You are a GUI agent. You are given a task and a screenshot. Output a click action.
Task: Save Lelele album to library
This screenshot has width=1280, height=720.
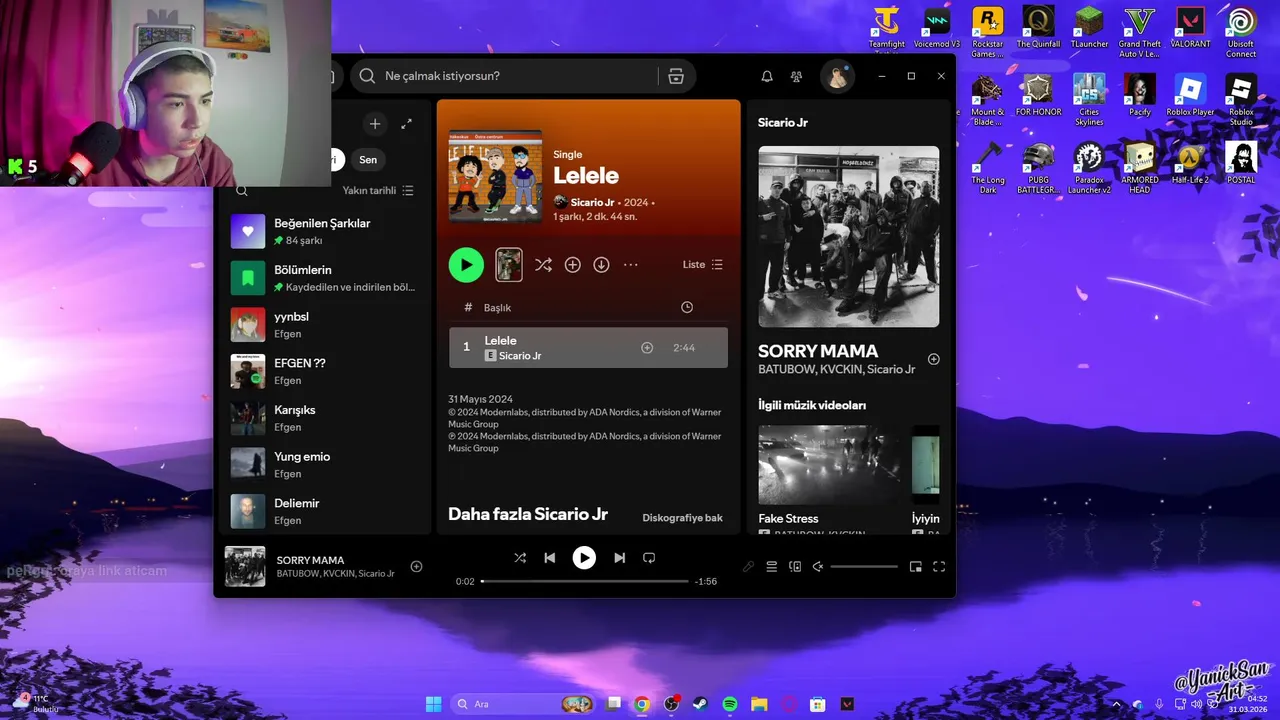[x=572, y=265]
